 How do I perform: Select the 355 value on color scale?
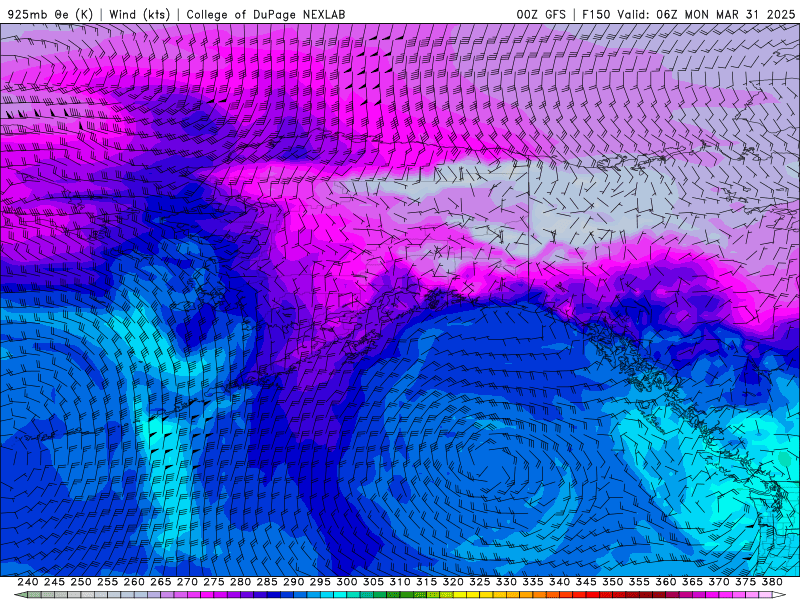[639, 582]
